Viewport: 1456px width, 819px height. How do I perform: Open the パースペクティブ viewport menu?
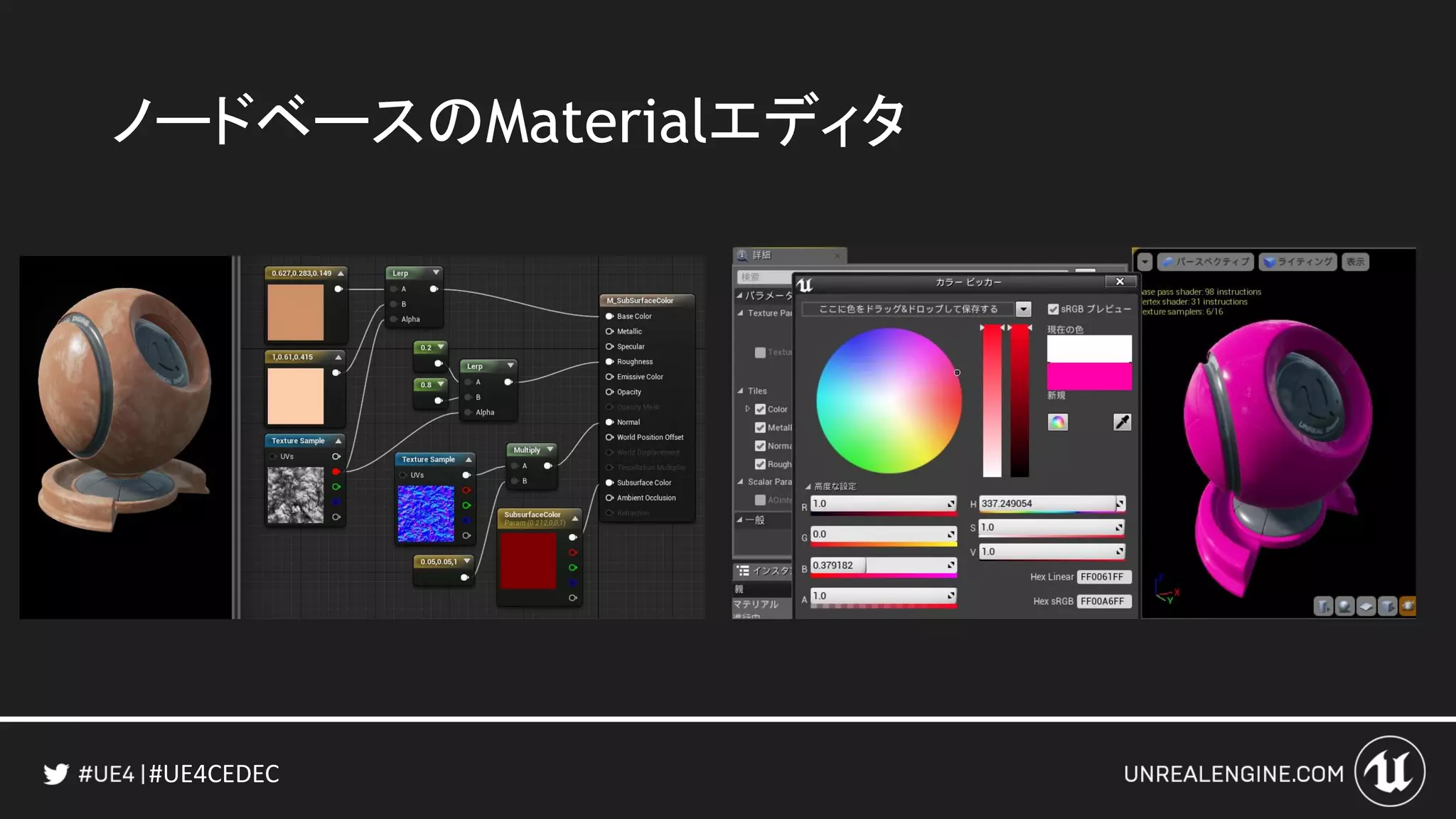(x=1206, y=262)
